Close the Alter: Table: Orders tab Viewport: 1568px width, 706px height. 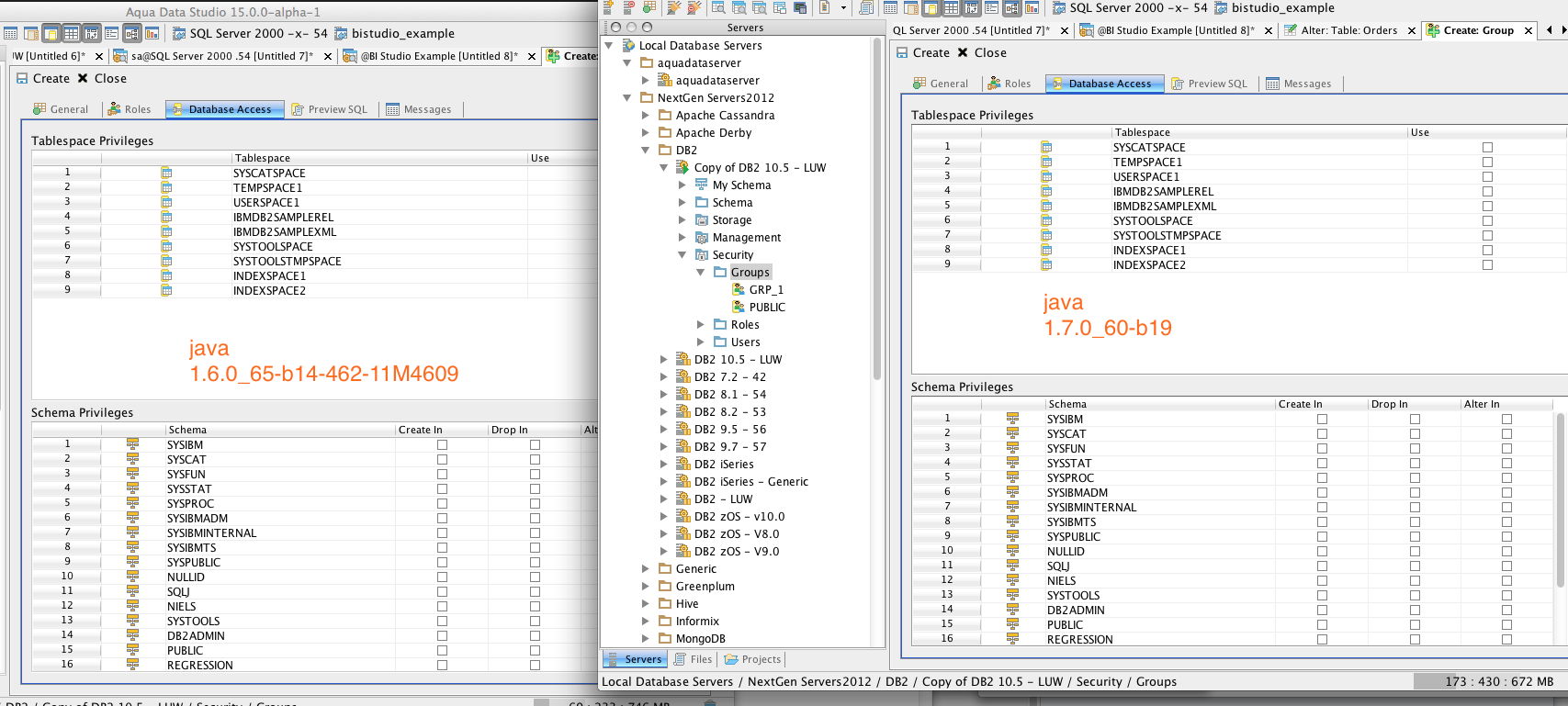point(1412,30)
